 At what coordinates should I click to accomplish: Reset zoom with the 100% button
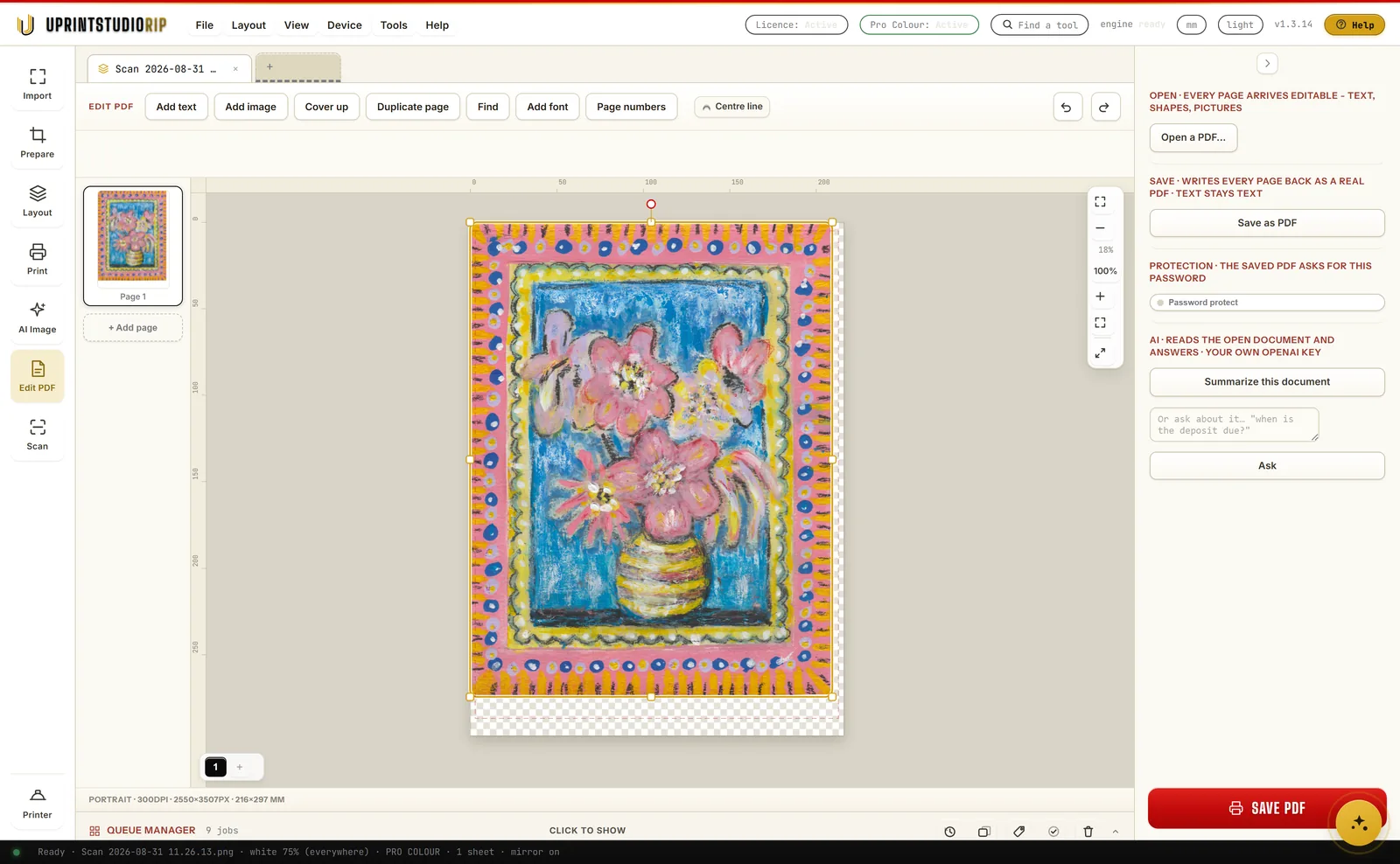[1105, 271]
